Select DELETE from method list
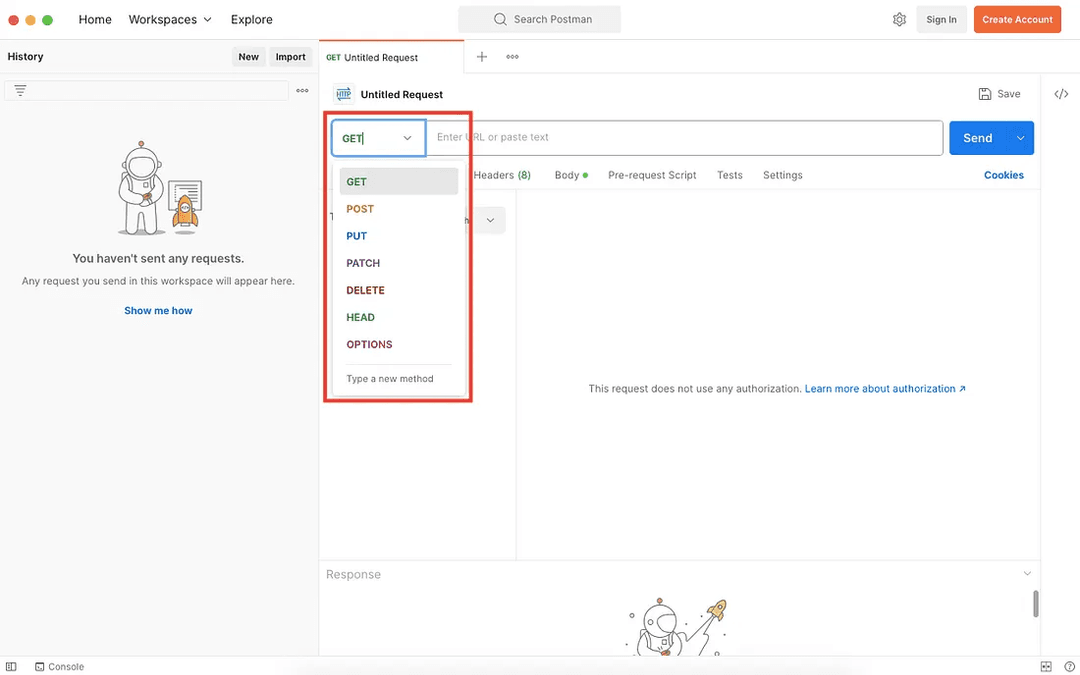The image size is (1080, 675). coord(399,290)
